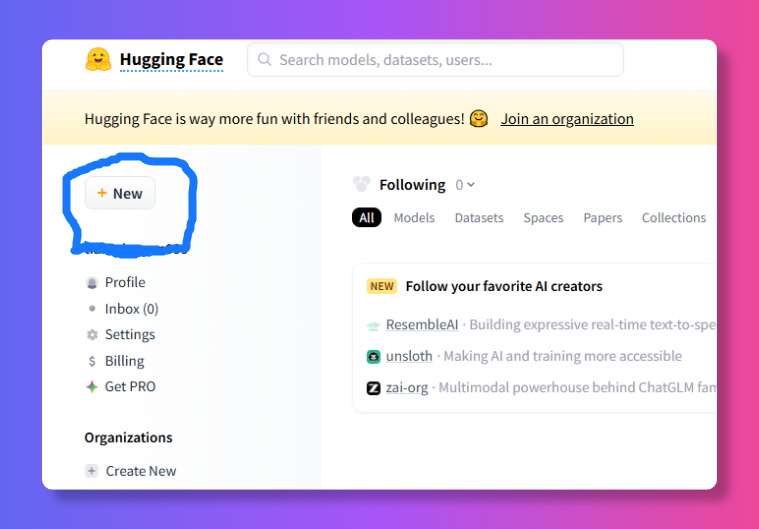Click the Billing dollar sign icon

(x=92, y=361)
